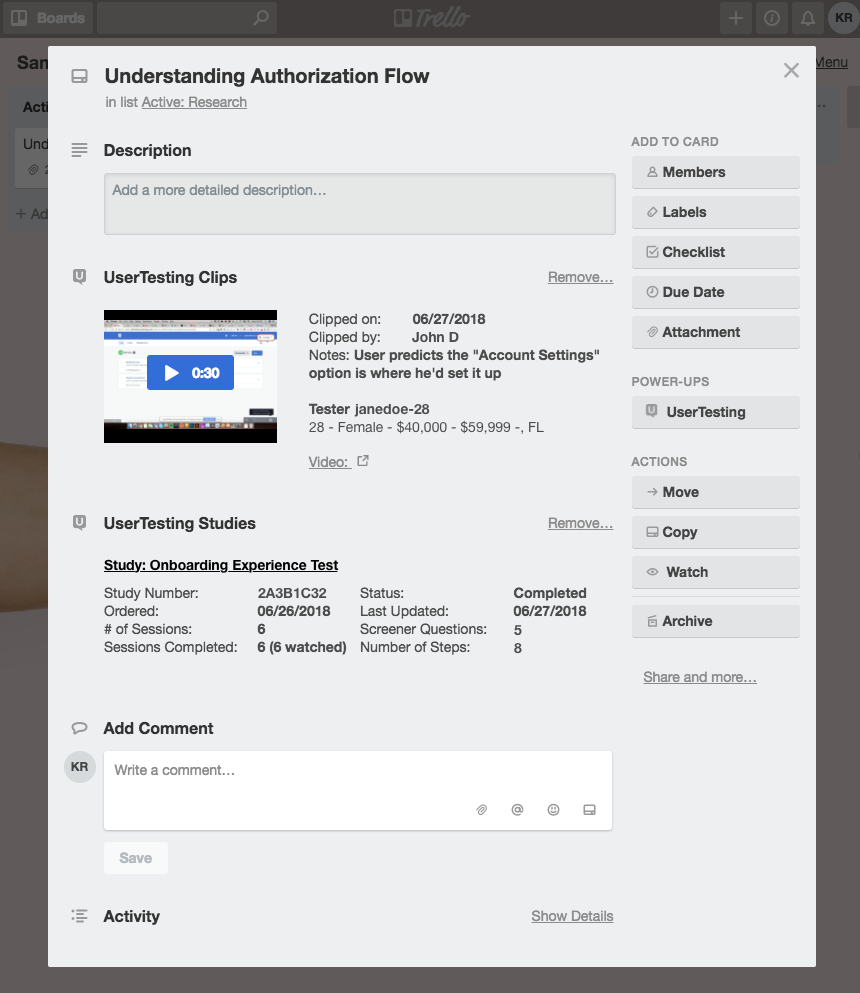Open Remove options for UserTesting Studies
The height and width of the screenshot is (993, 860).
580,523
